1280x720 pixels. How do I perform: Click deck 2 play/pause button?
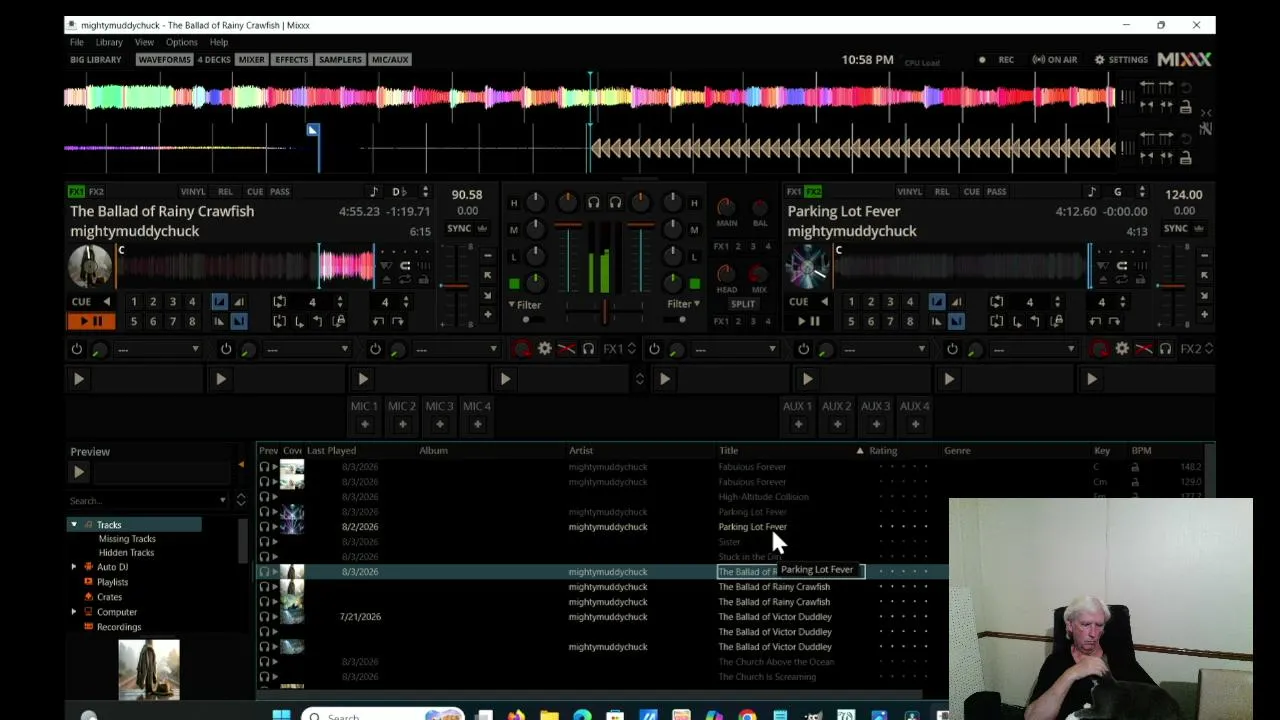(808, 321)
